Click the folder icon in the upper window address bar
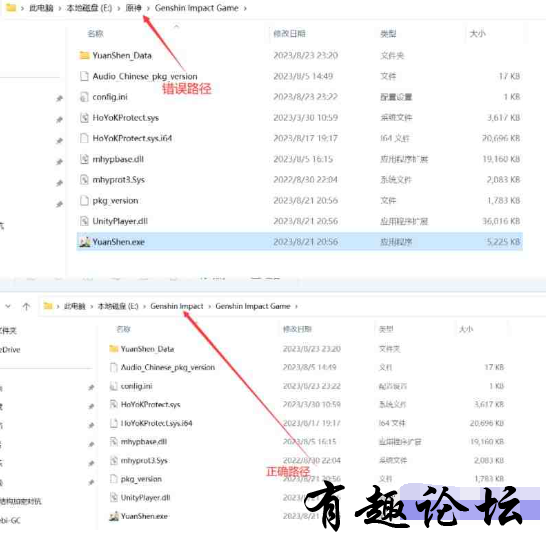This screenshot has width=546, height=540. pyautogui.click(x=11, y=7)
